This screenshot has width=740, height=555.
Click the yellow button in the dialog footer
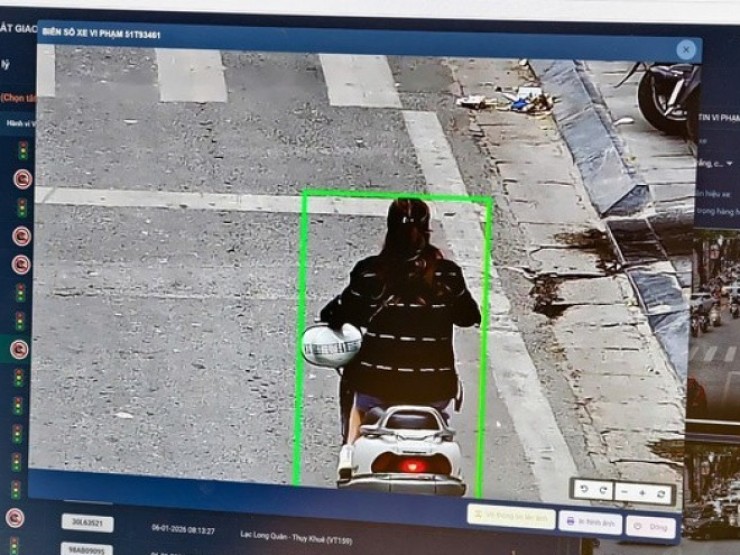[510, 517]
